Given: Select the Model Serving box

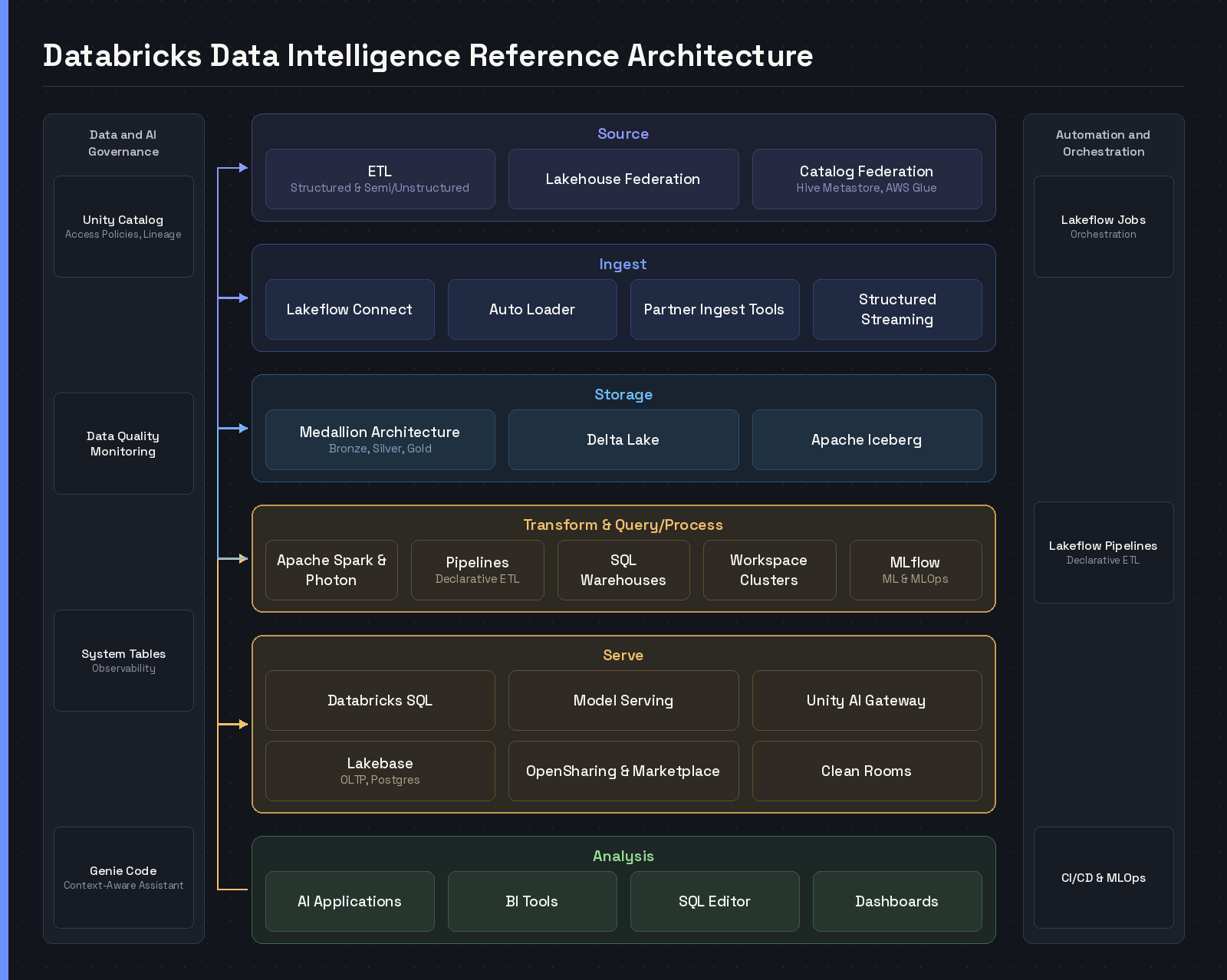Looking at the screenshot, I should (x=623, y=700).
